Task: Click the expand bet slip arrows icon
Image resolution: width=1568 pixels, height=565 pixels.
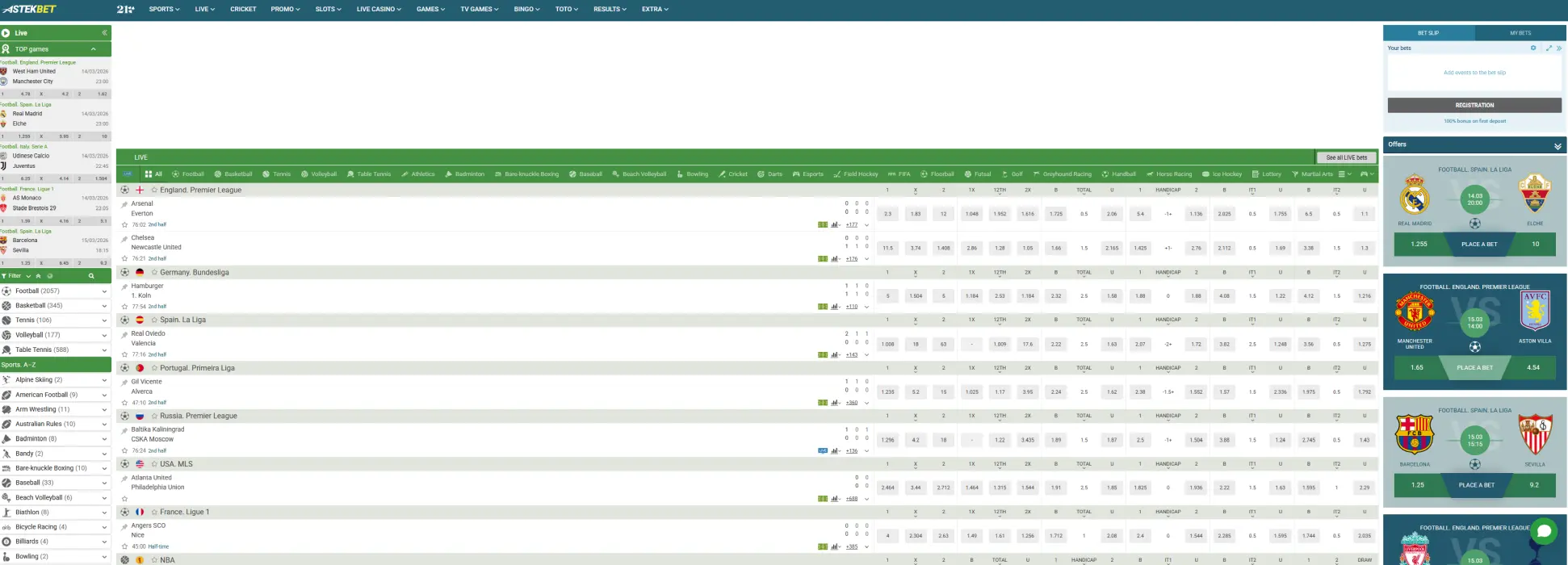Action: [1549, 48]
